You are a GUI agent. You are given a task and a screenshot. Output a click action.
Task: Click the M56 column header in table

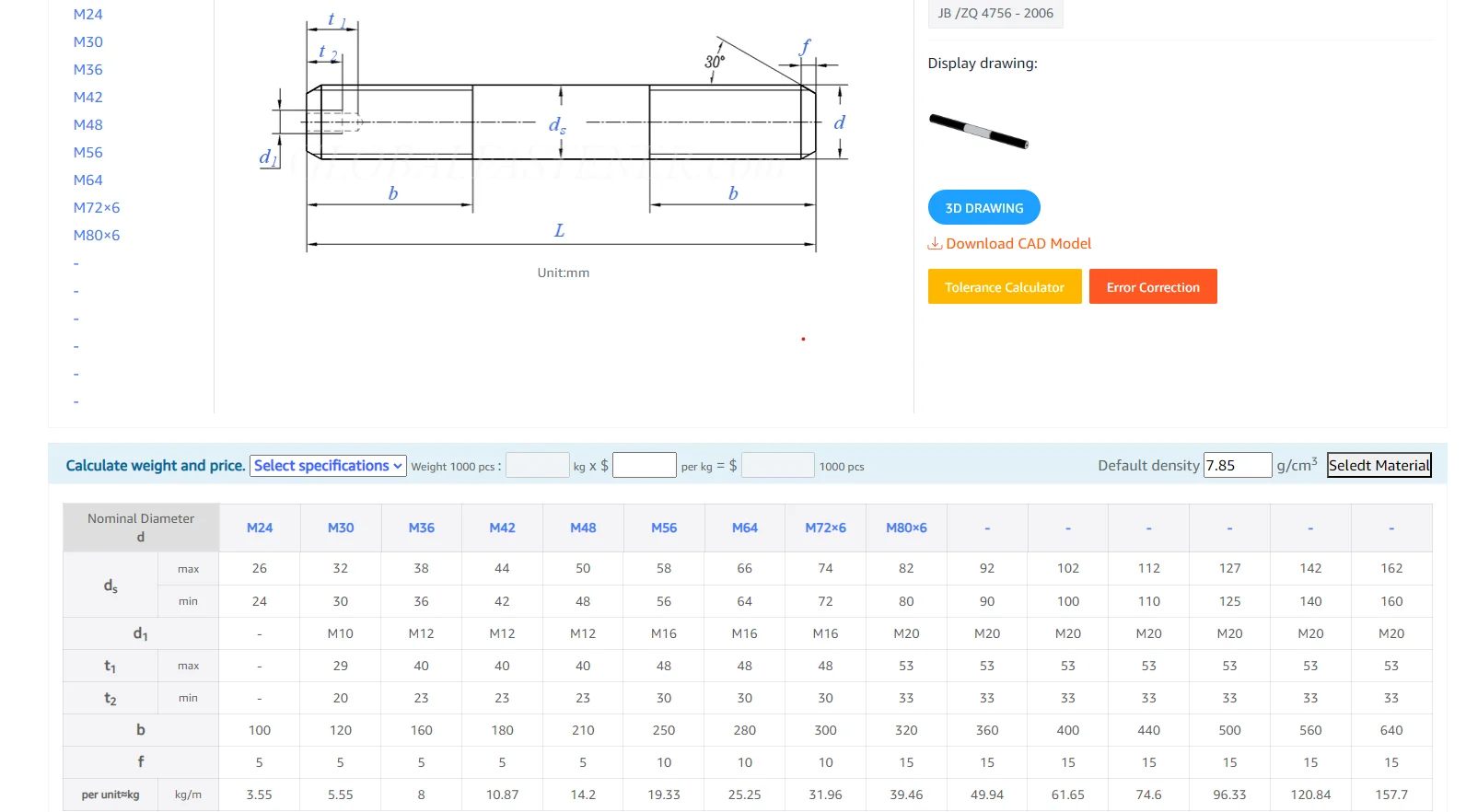point(664,528)
